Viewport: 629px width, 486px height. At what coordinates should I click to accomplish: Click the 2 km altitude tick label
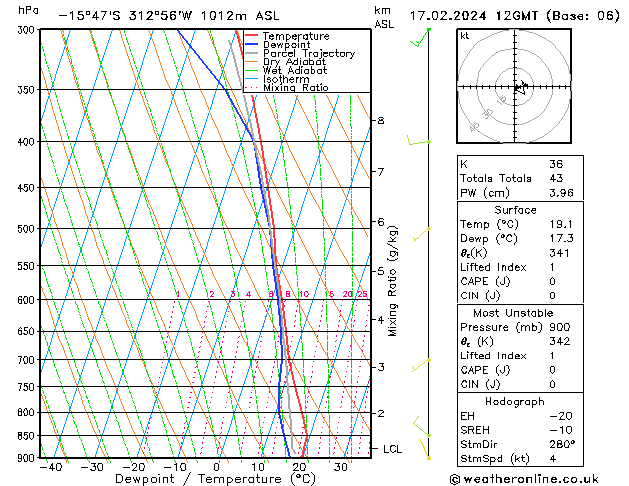click(381, 413)
